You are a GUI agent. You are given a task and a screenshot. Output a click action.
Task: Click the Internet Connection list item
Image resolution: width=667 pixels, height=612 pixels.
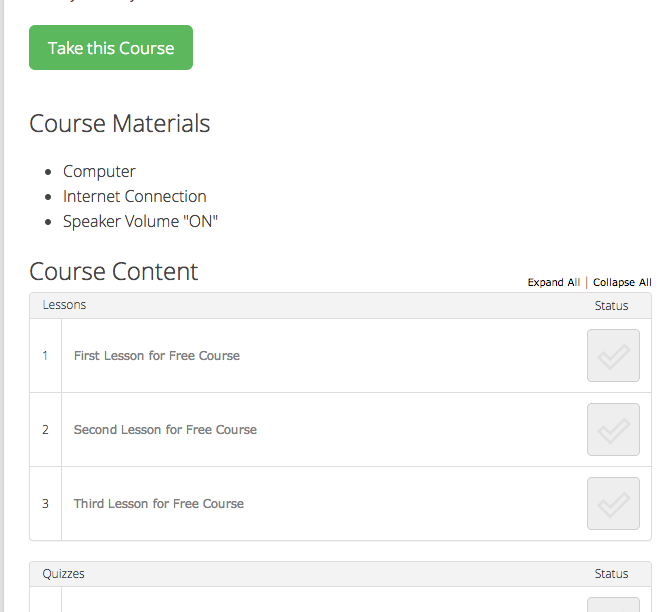[x=135, y=197]
